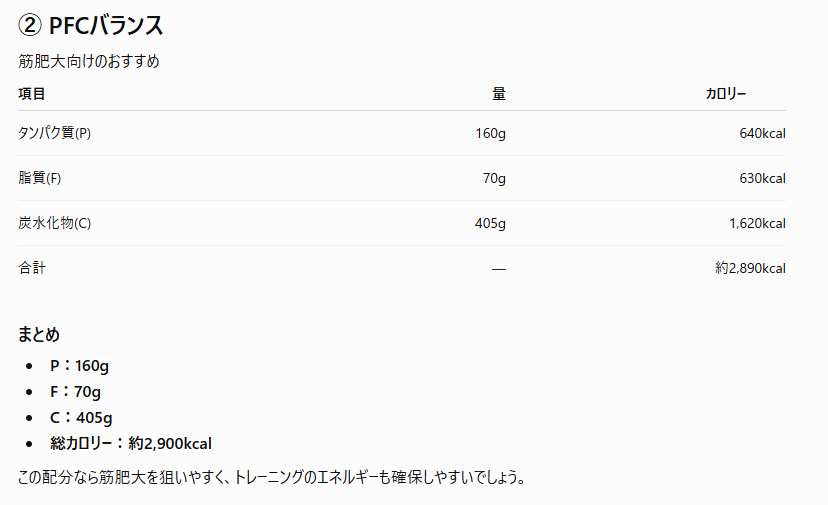The height and width of the screenshot is (505, 828).
Task: Click the 160g protein amount cell
Action: click(x=491, y=133)
